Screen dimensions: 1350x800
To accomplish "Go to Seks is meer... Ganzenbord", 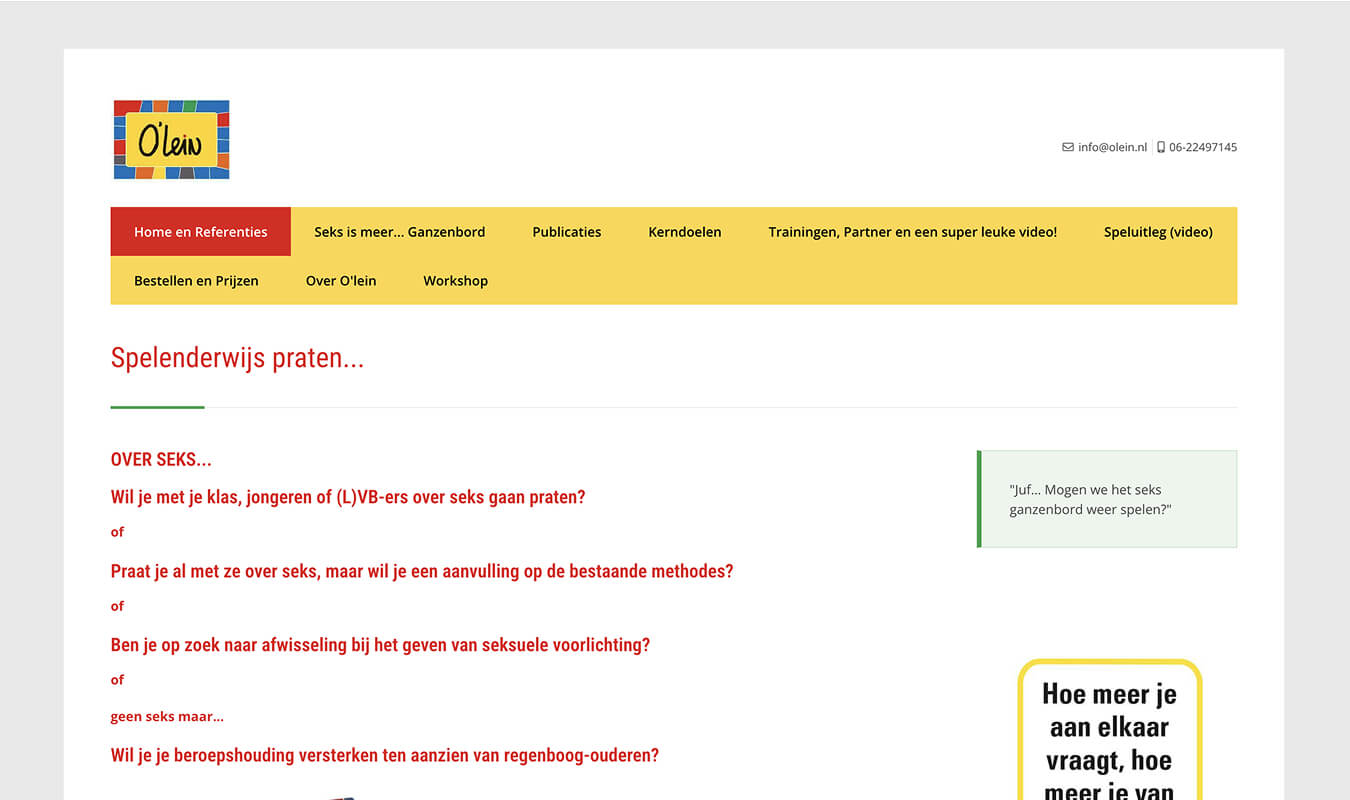I will (x=400, y=232).
